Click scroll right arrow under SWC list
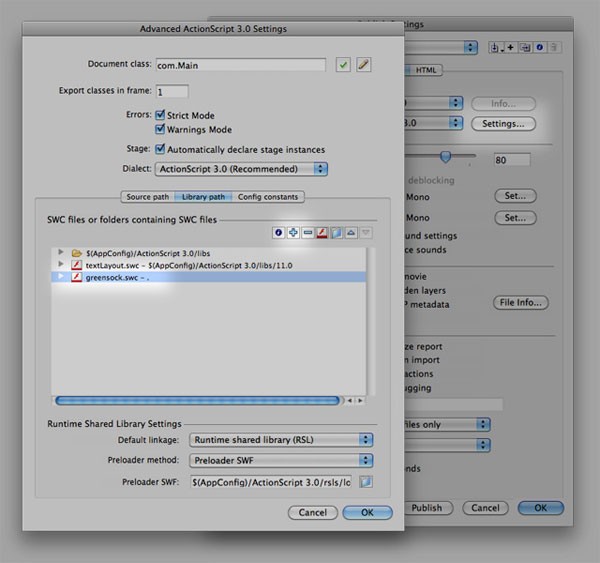The height and width of the screenshot is (563, 600). click(x=360, y=400)
